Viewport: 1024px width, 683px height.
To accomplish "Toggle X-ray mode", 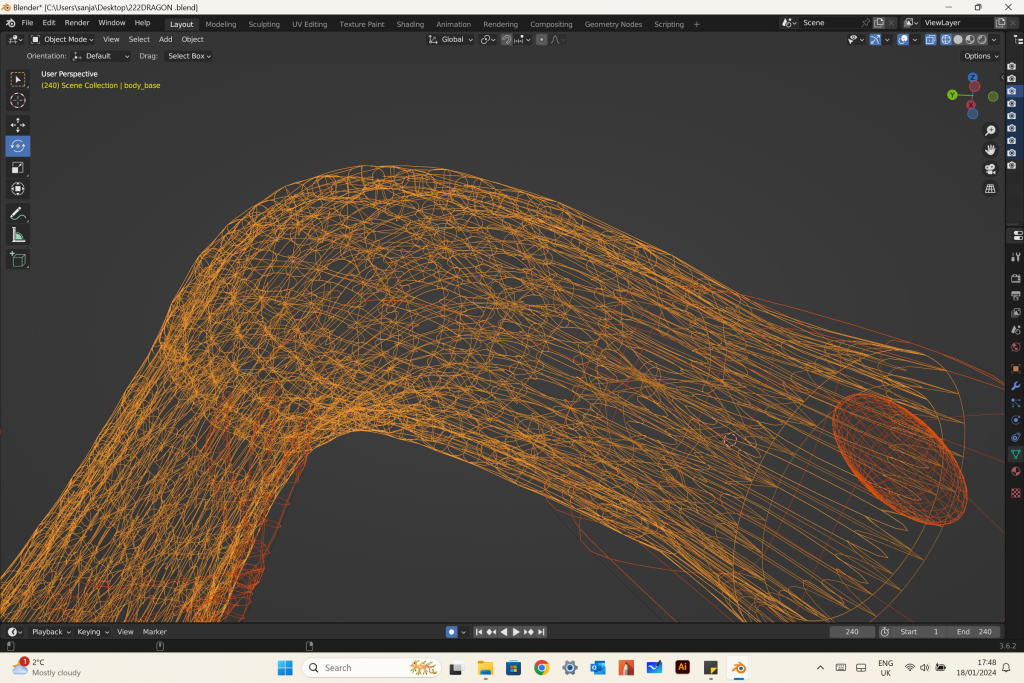I will coord(930,40).
